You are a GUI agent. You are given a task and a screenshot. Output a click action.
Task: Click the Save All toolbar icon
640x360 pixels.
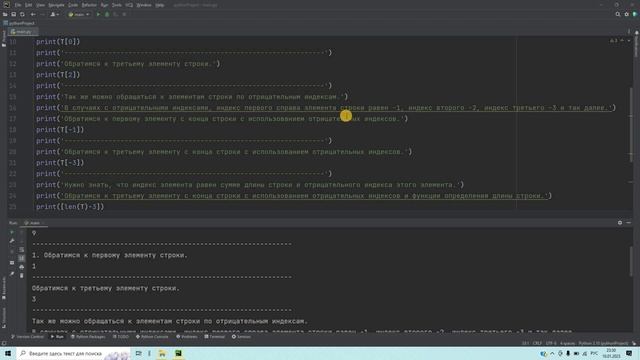tap(13, 14)
